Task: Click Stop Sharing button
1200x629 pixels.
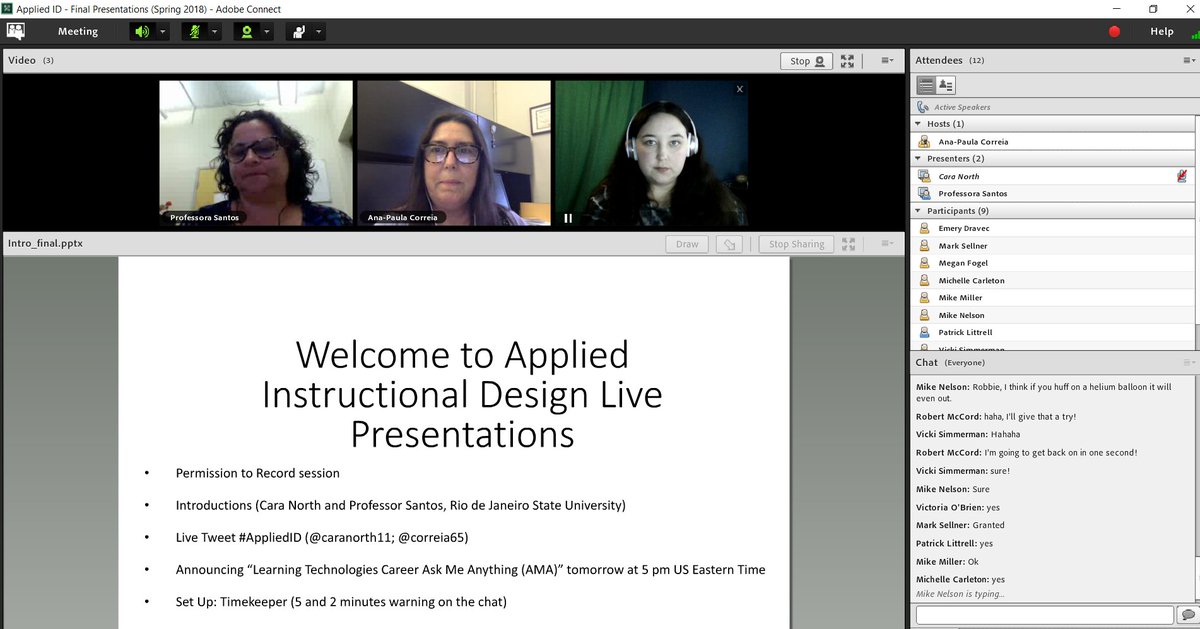Action: tap(797, 244)
